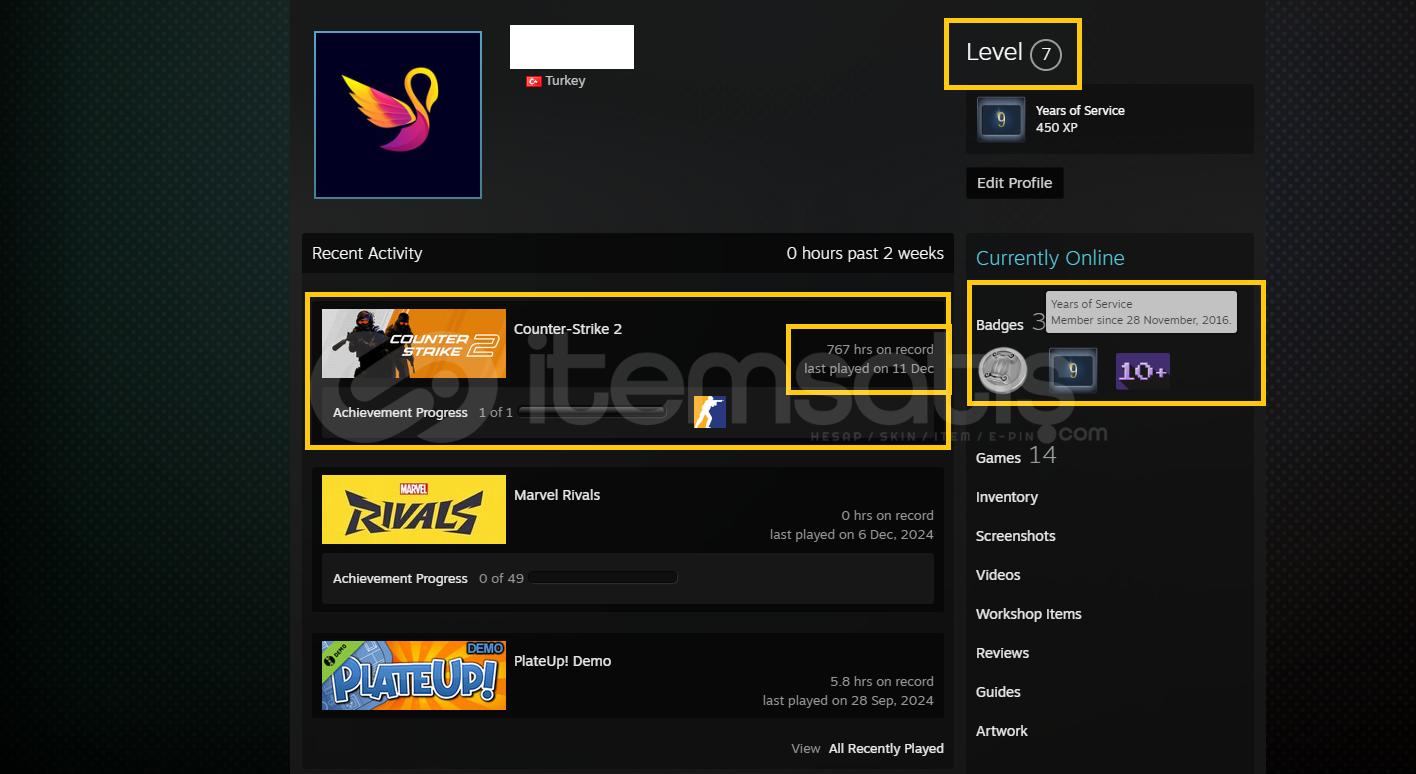Click the 450 XP text
This screenshot has height=774, width=1416.
(1057, 128)
